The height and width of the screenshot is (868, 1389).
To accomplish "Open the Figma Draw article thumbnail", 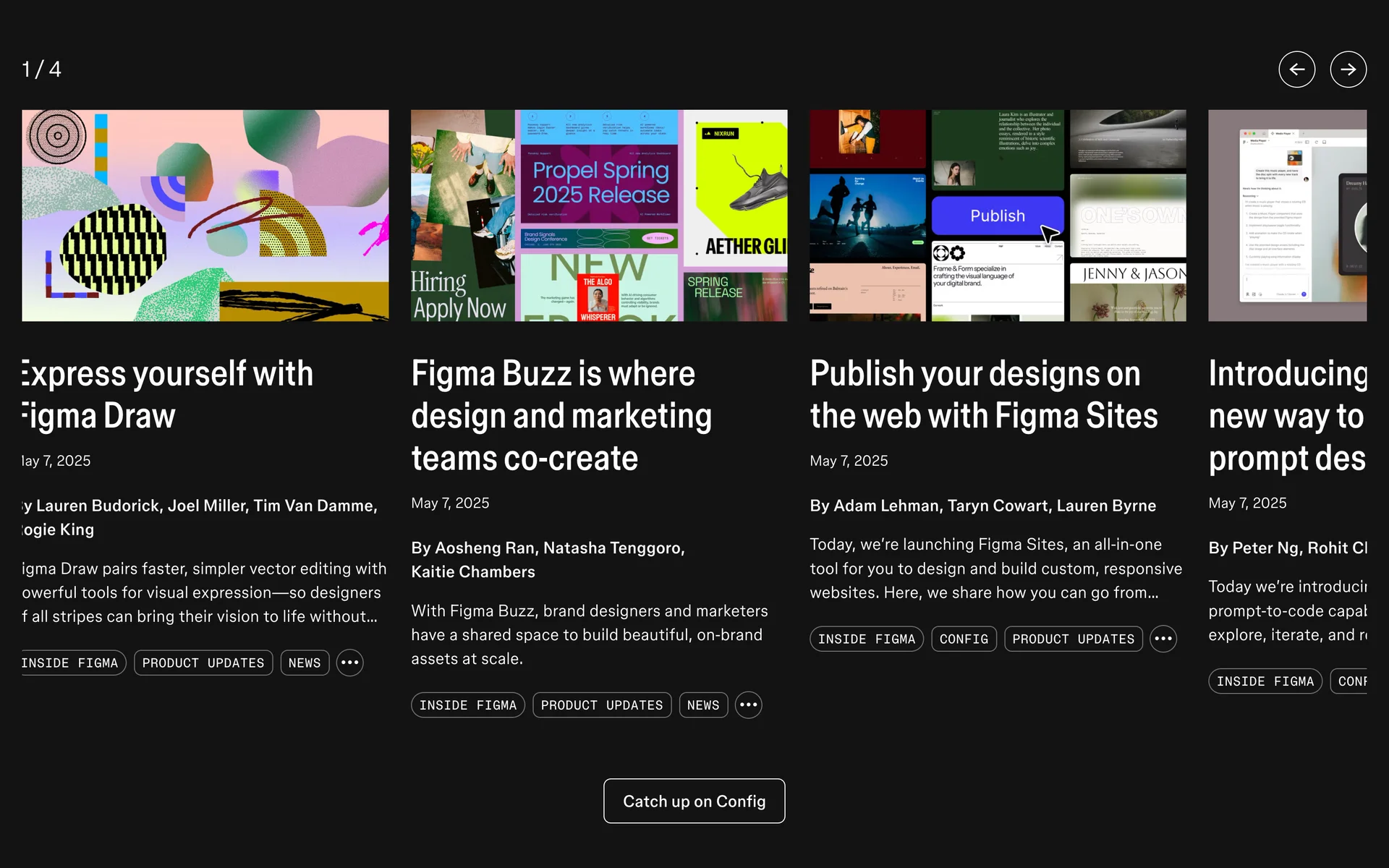I will tap(205, 216).
